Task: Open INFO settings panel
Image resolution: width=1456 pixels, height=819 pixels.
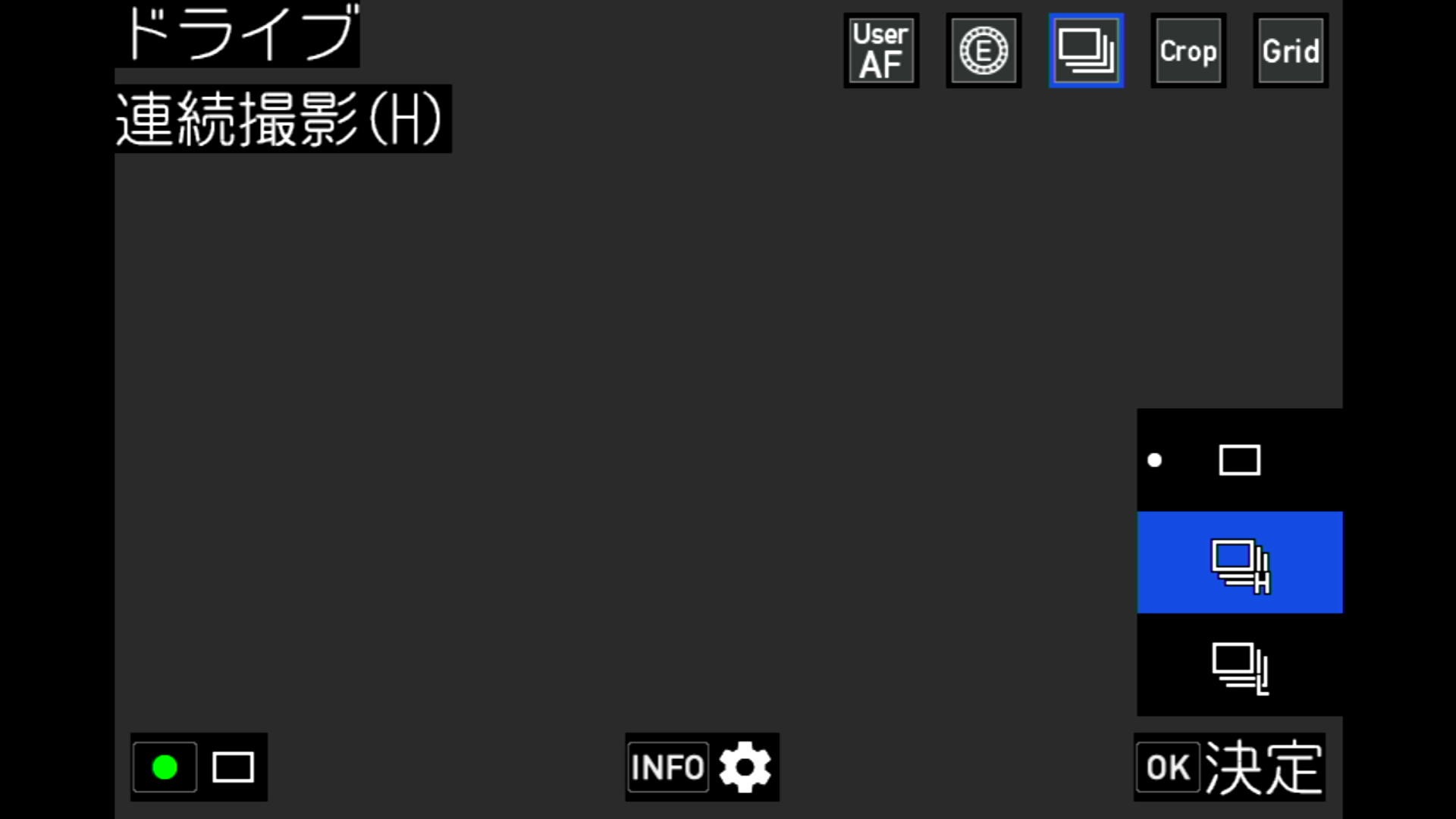Action: (701, 768)
